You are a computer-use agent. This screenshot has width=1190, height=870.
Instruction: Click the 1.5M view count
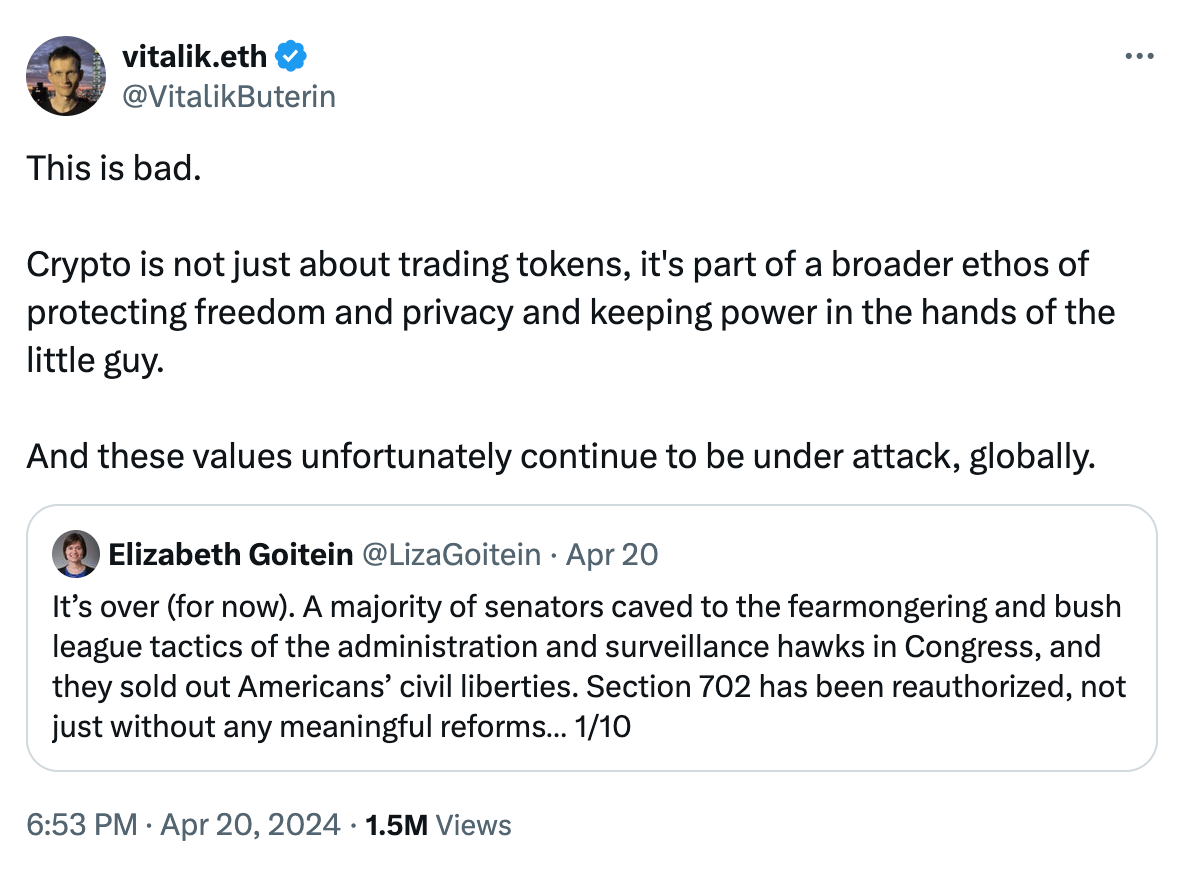click(x=397, y=825)
